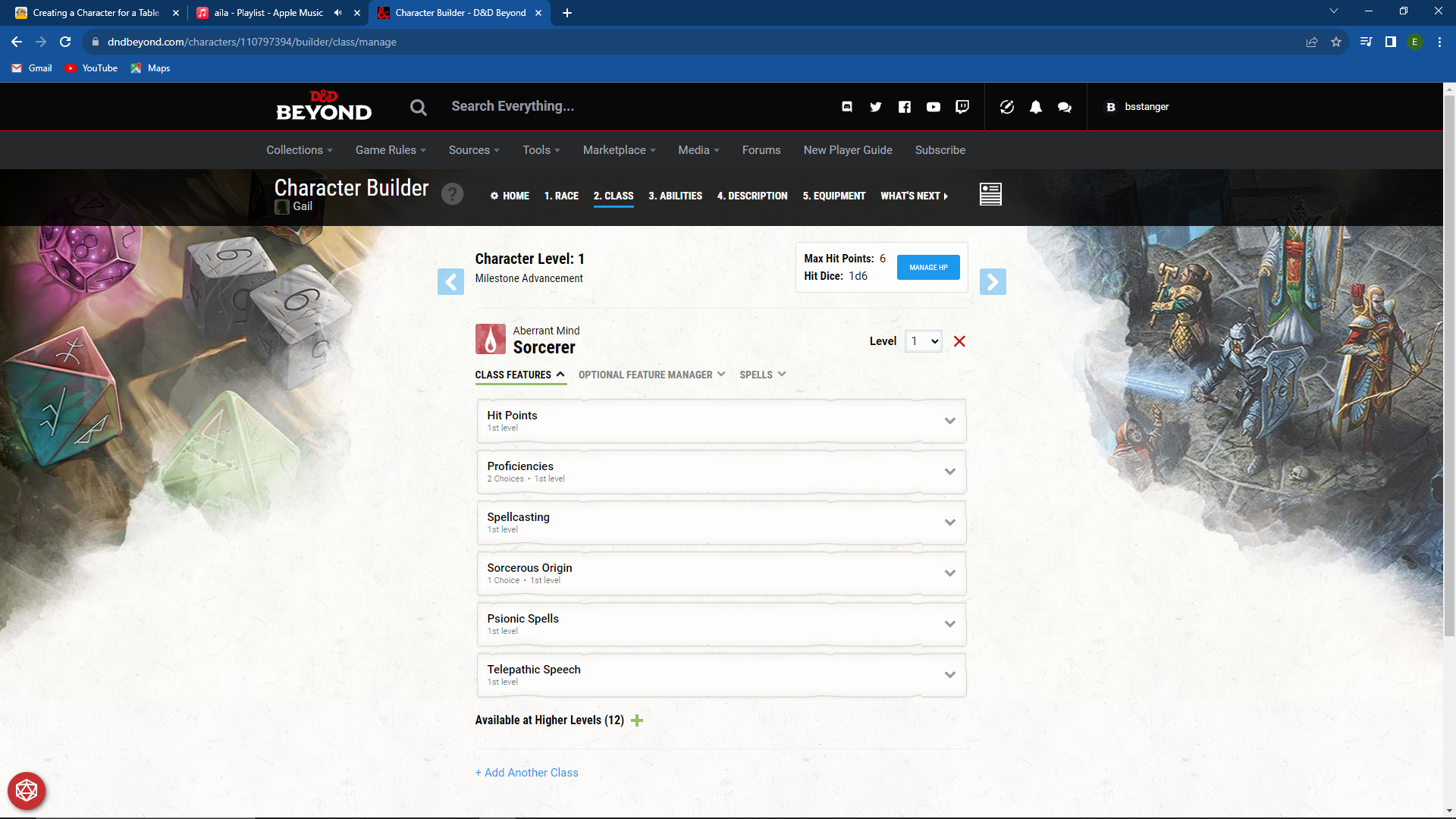Open the Discord icon in header
The width and height of the screenshot is (1456, 819).
(x=847, y=107)
